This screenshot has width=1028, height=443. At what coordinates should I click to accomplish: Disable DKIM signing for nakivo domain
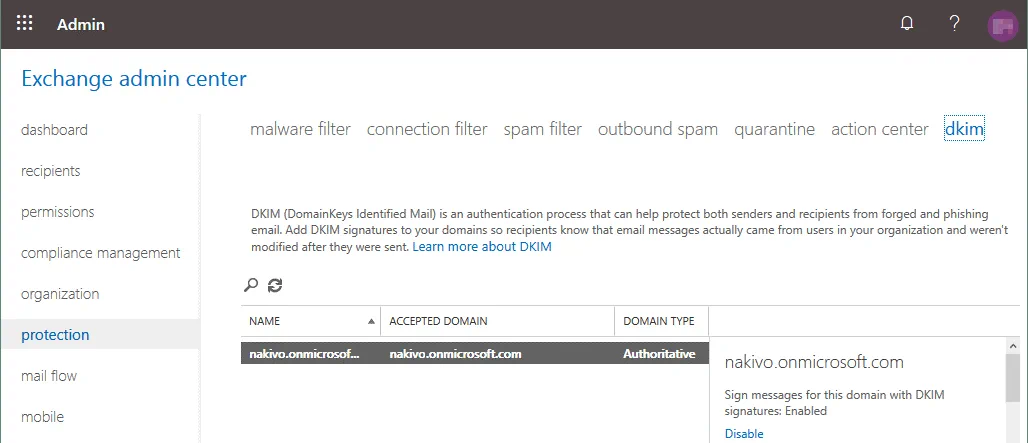point(743,434)
